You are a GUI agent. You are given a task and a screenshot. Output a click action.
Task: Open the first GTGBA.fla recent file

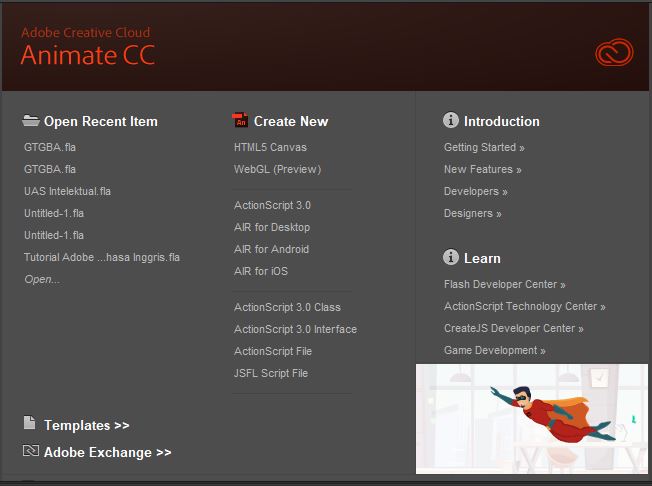click(x=50, y=147)
